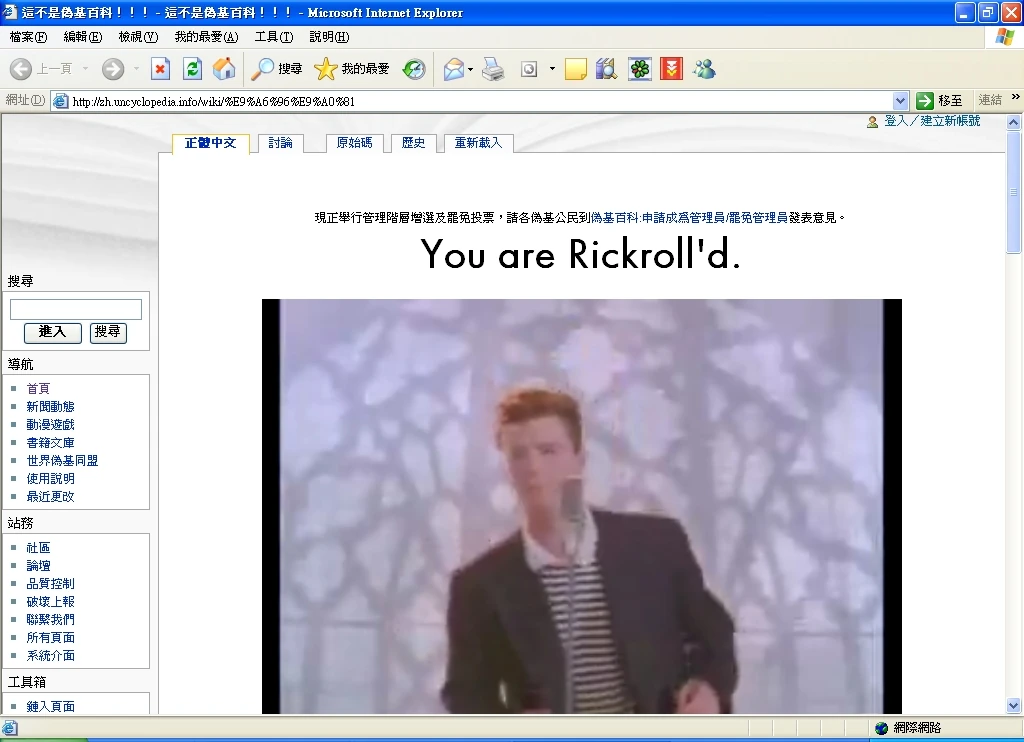Open 最近更改 sidebar link

(50, 496)
